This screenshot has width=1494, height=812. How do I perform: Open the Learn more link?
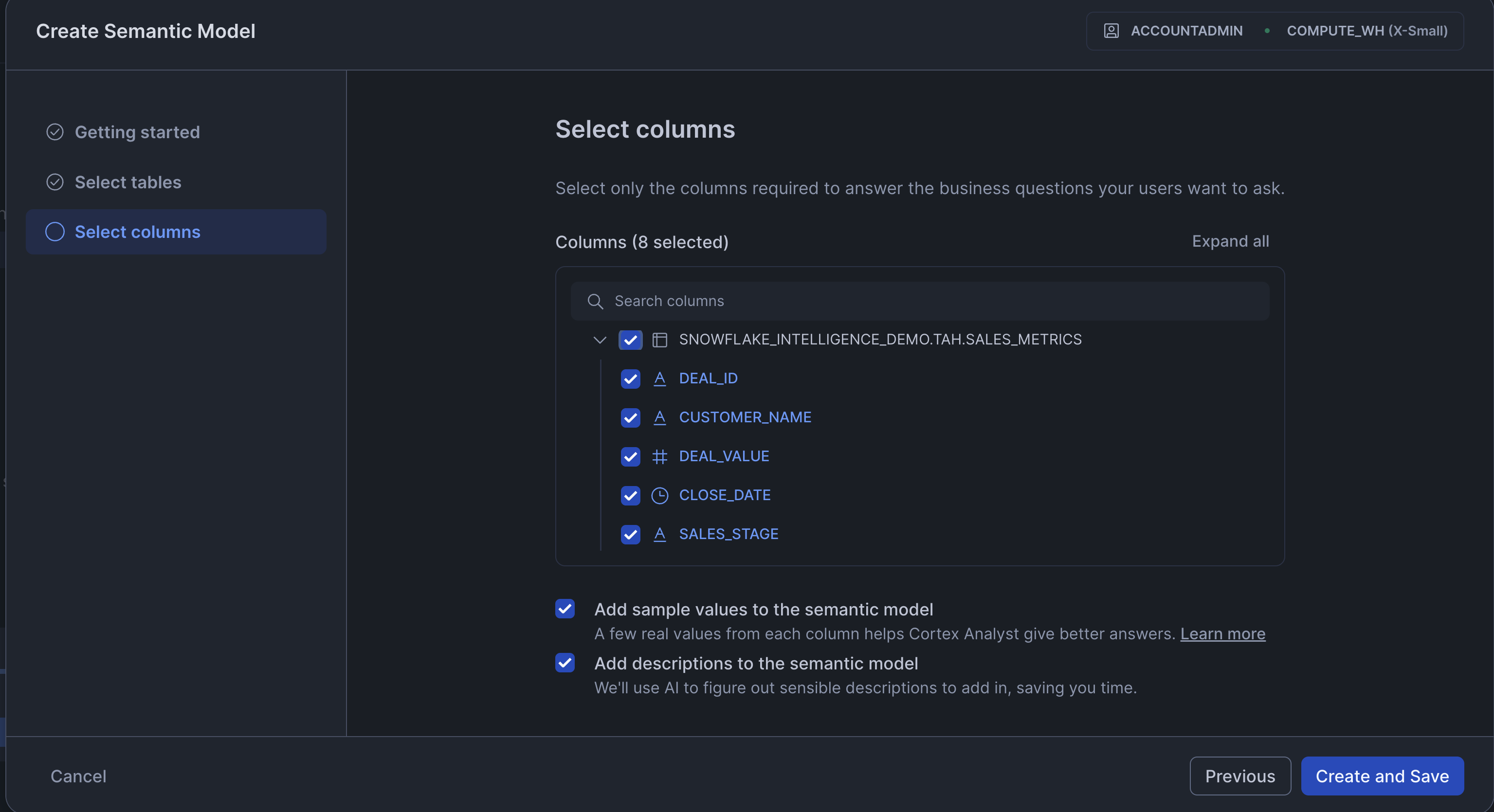pyautogui.click(x=1222, y=634)
